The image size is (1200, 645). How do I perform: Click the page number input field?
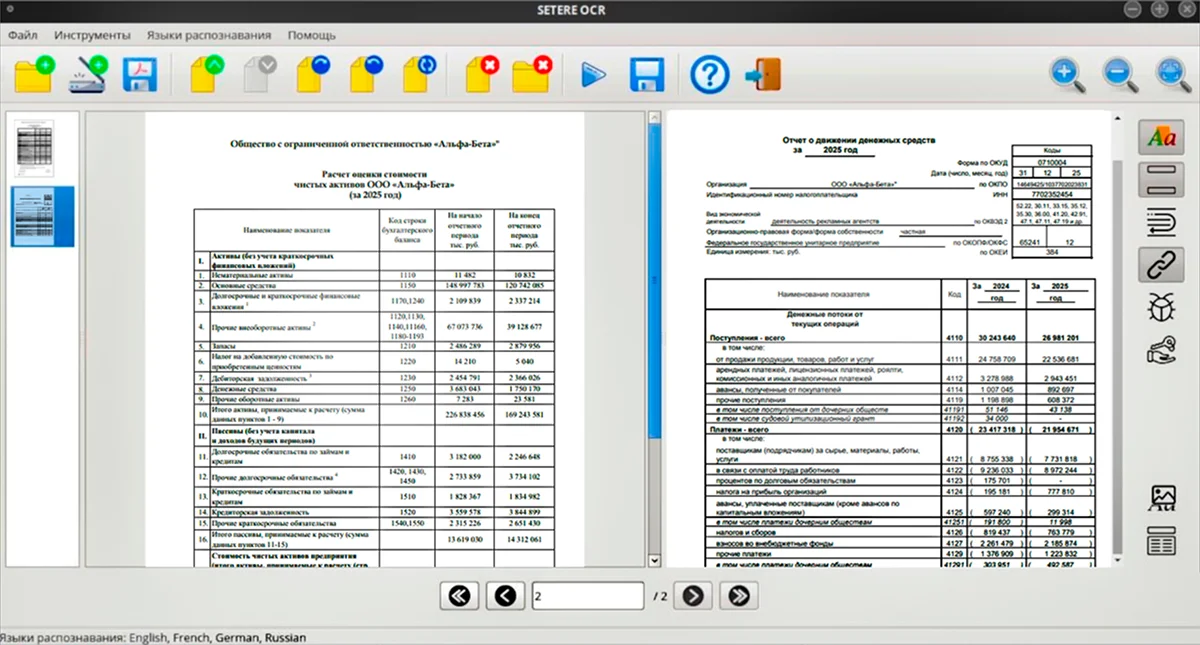pos(587,596)
